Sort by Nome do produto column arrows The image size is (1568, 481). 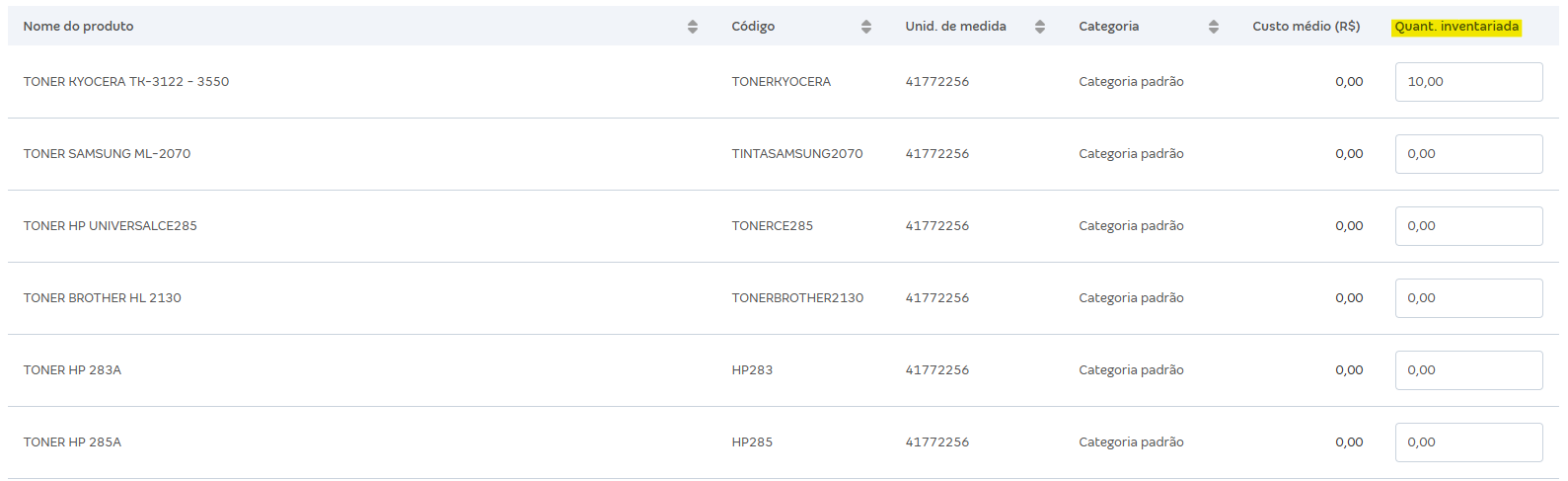(x=693, y=27)
